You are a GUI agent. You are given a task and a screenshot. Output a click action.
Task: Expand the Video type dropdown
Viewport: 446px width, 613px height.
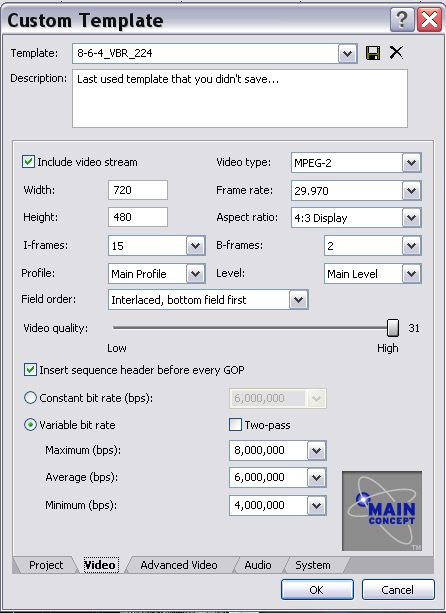(411, 163)
